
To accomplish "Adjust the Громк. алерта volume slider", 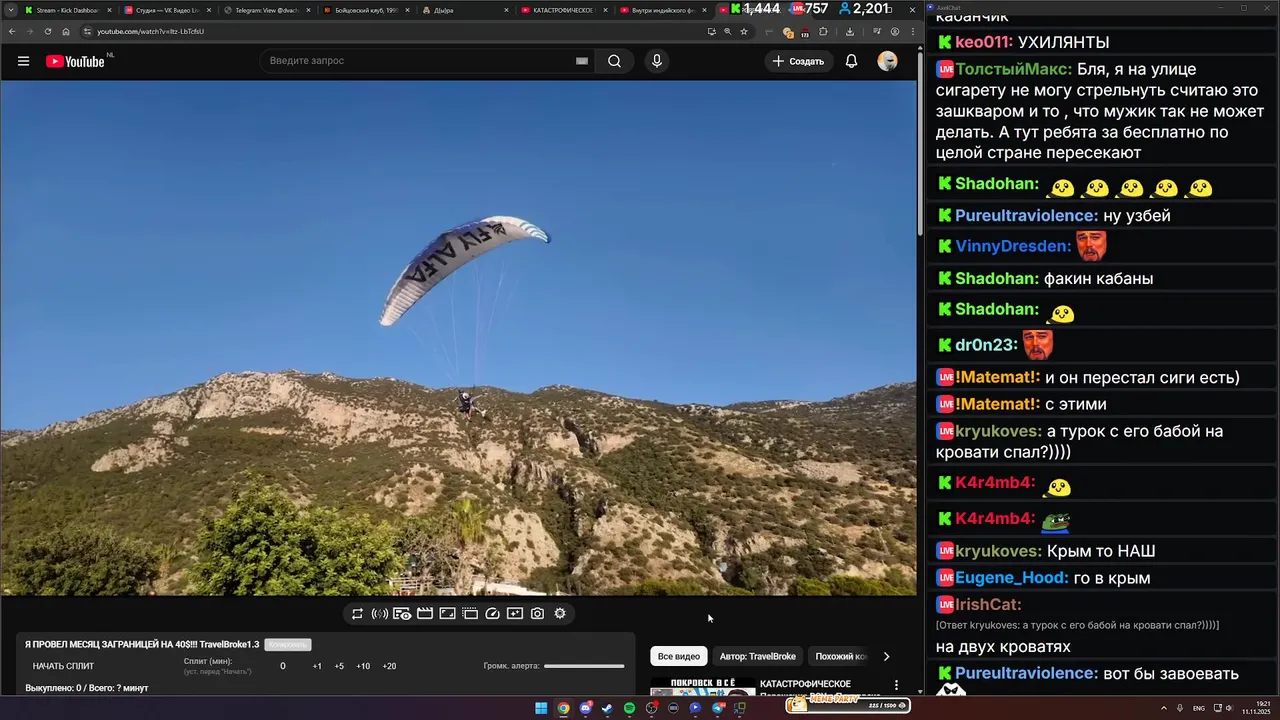I will point(584,666).
